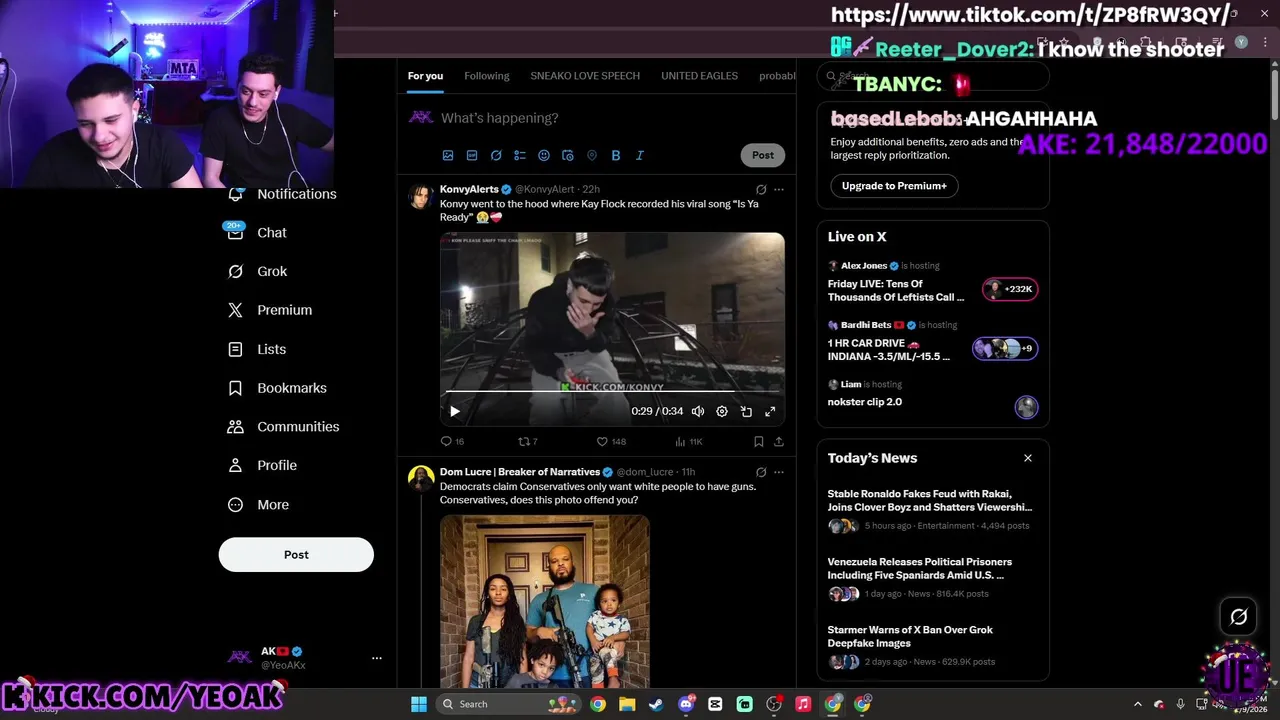Dismiss the Today's News panel
Screen dimensions: 1280x720
click(x=1027, y=458)
